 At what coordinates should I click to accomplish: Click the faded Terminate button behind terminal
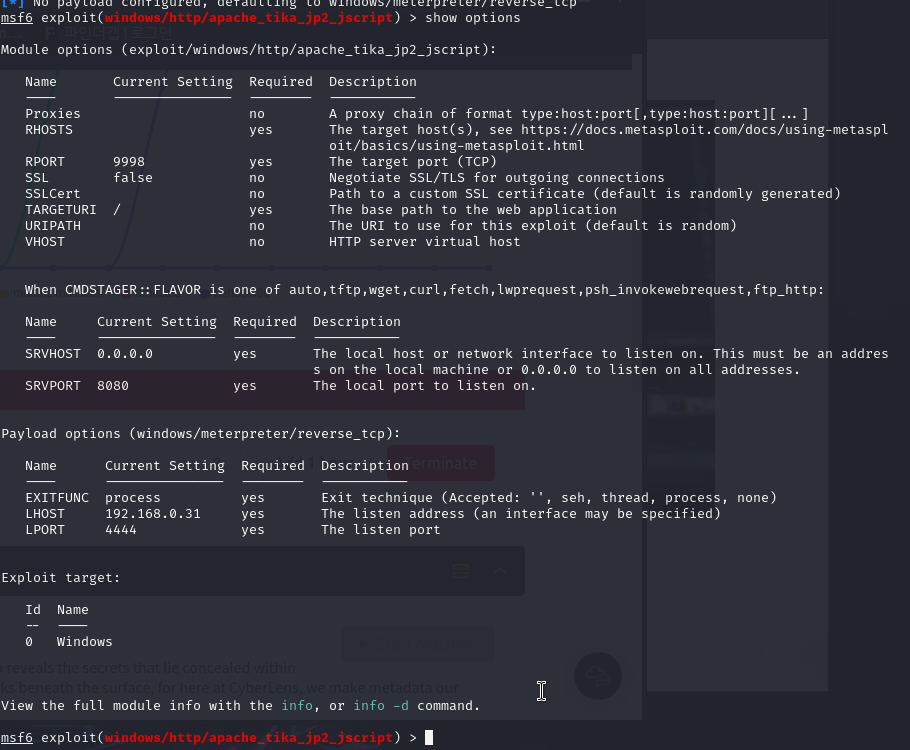point(441,463)
